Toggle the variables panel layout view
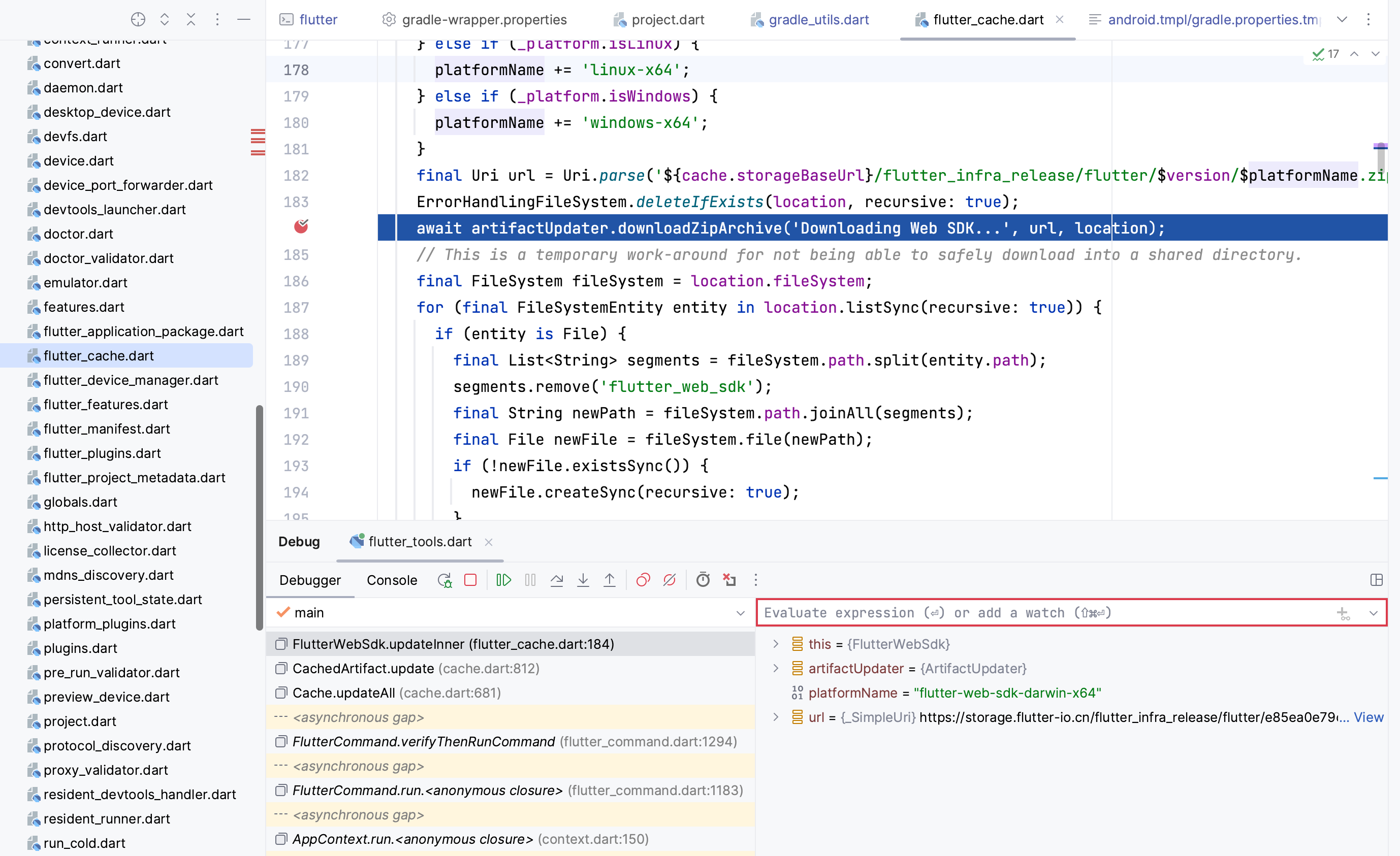The height and width of the screenshot is (856, 1400). (x=1377, y=580)
